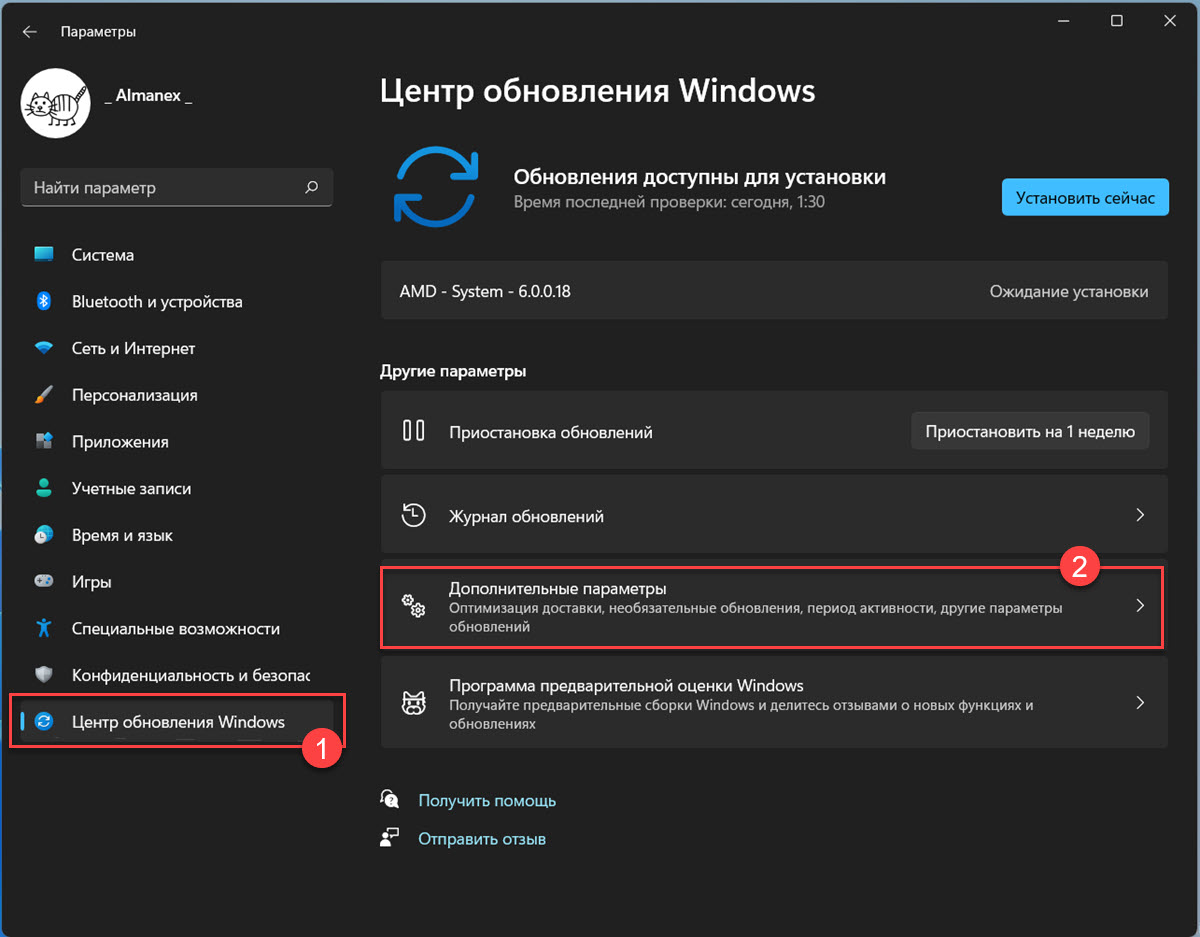The height and width of the screenshot is (937, 1200).
Task: Click the chevron on Дополнительные параметры
Action: coord(1140,606)
